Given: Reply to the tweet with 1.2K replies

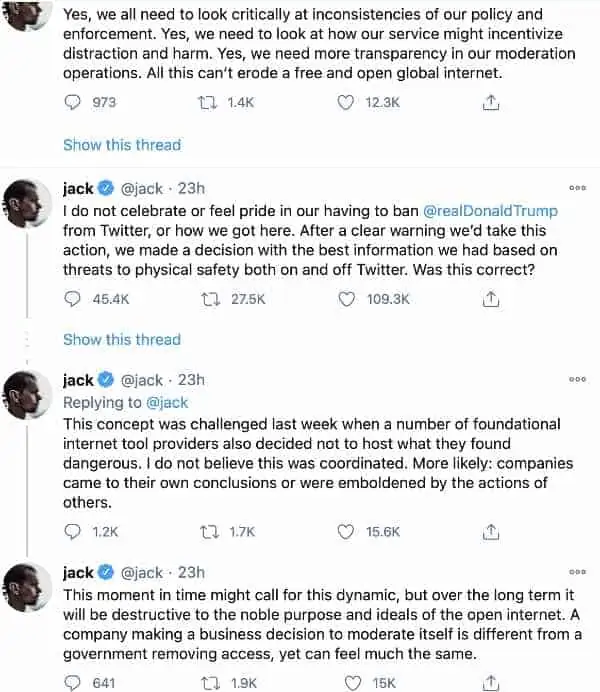Looking at the screenshot, I should click(72, 532).
